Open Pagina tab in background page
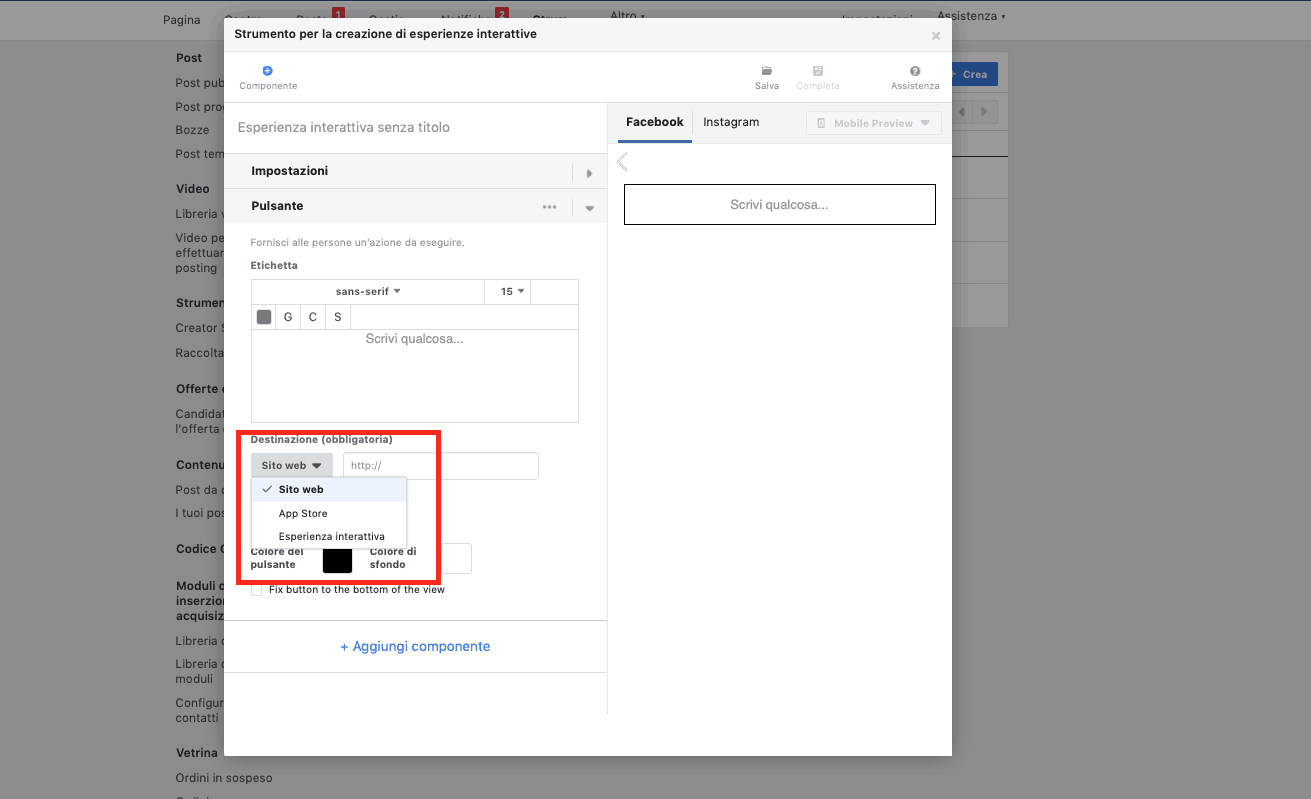This screenshot has height=799, width=1311. 182,20
